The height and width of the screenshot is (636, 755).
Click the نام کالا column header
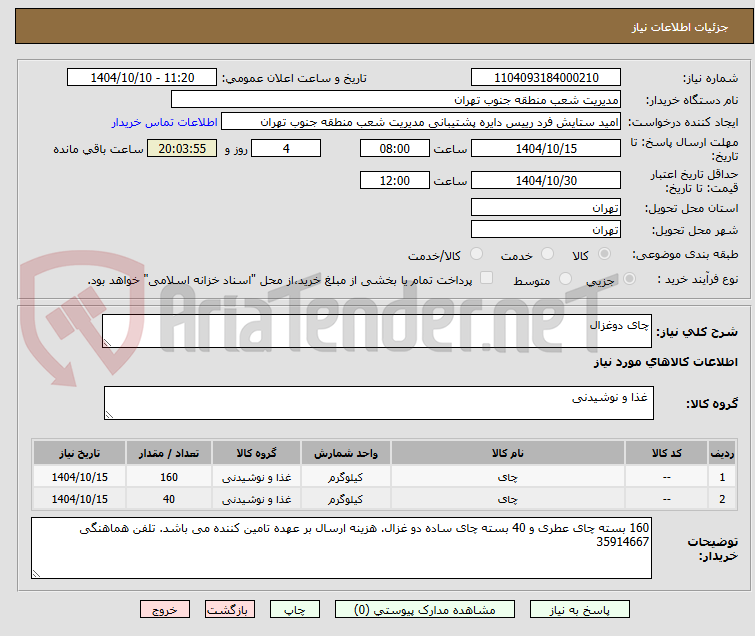(508, 453)
